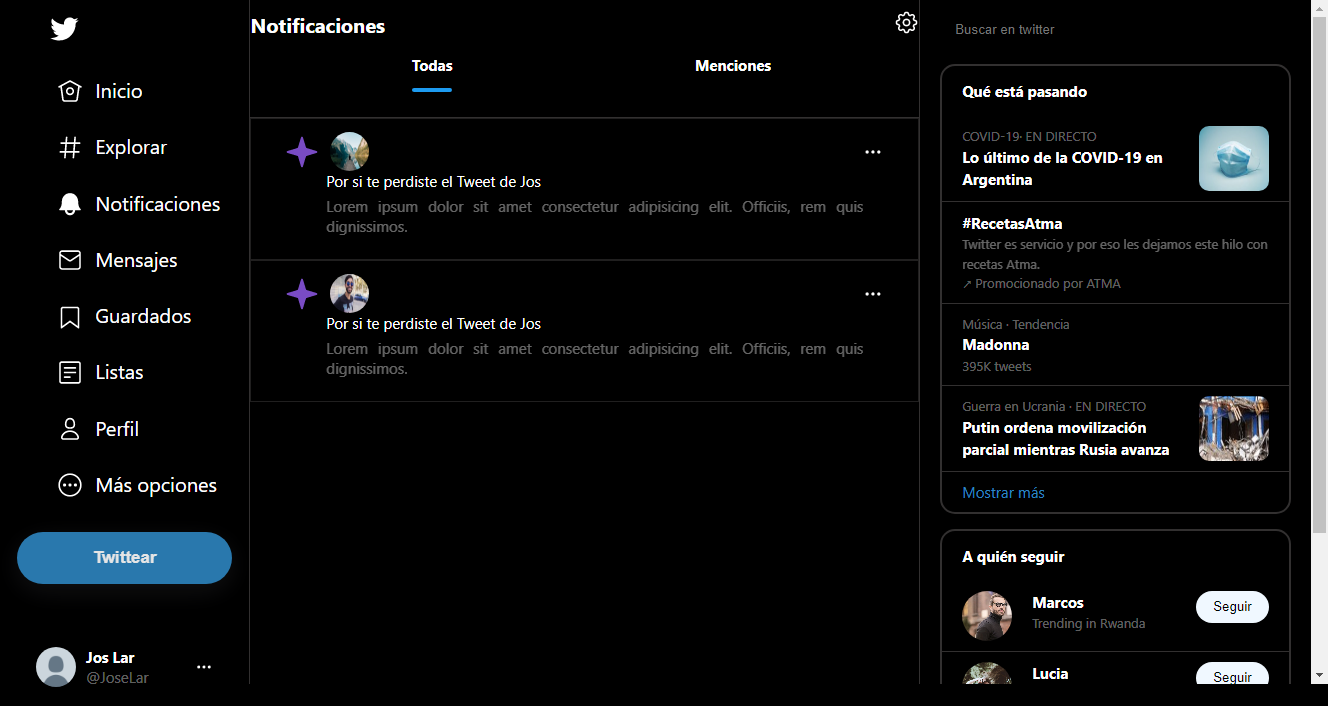The height and width of the screenshot is (706, 1328).
Task: Click the Twittear button
Action: (124, 557)
